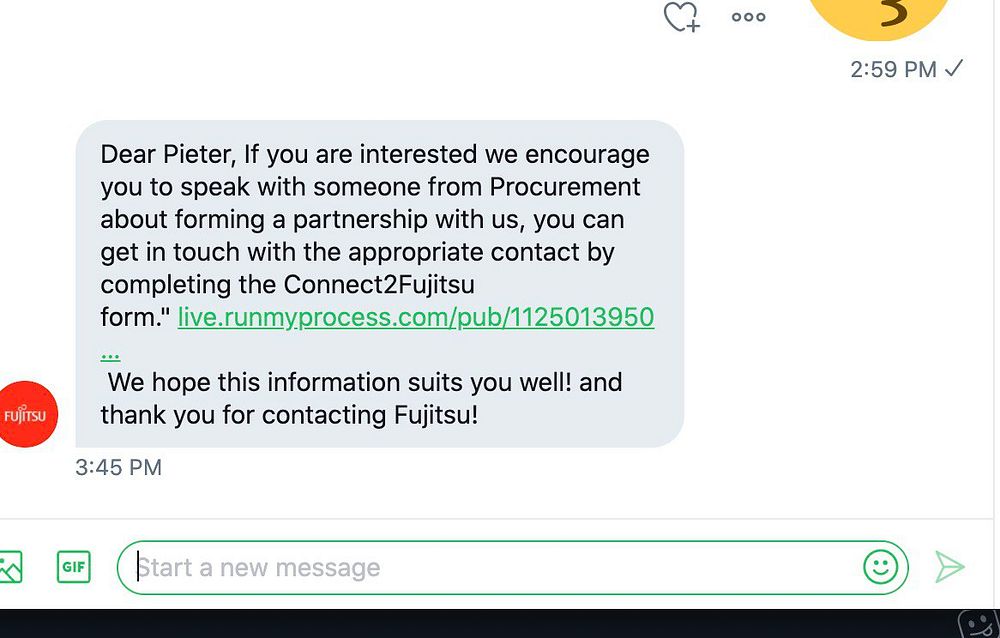The height and width of the screenshot is (638, 1000).
Task: Send the message with the arrow icon
Action: 949,567
